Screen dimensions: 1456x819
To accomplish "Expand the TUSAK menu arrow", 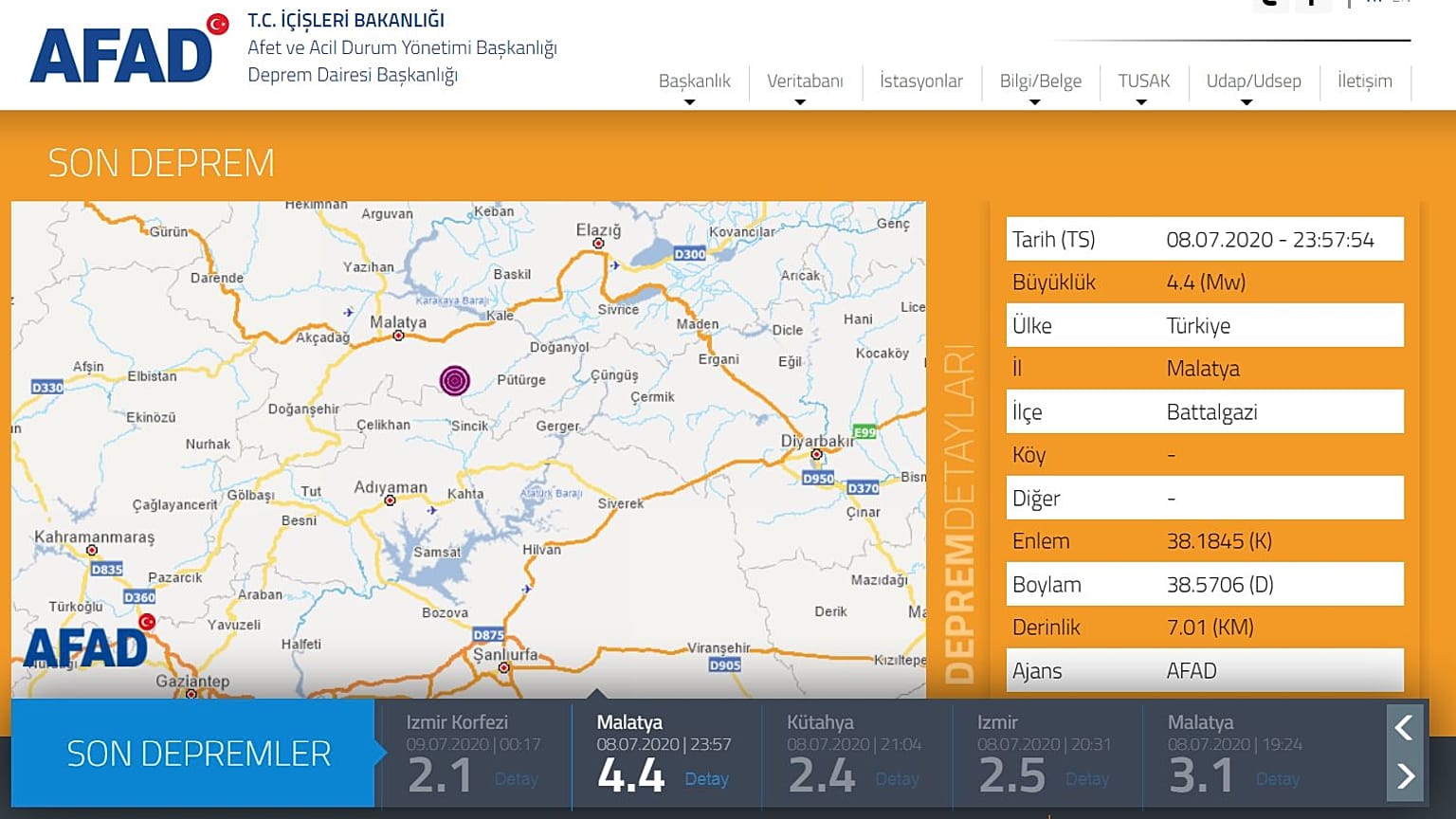I will click(x=1141, y=102).
